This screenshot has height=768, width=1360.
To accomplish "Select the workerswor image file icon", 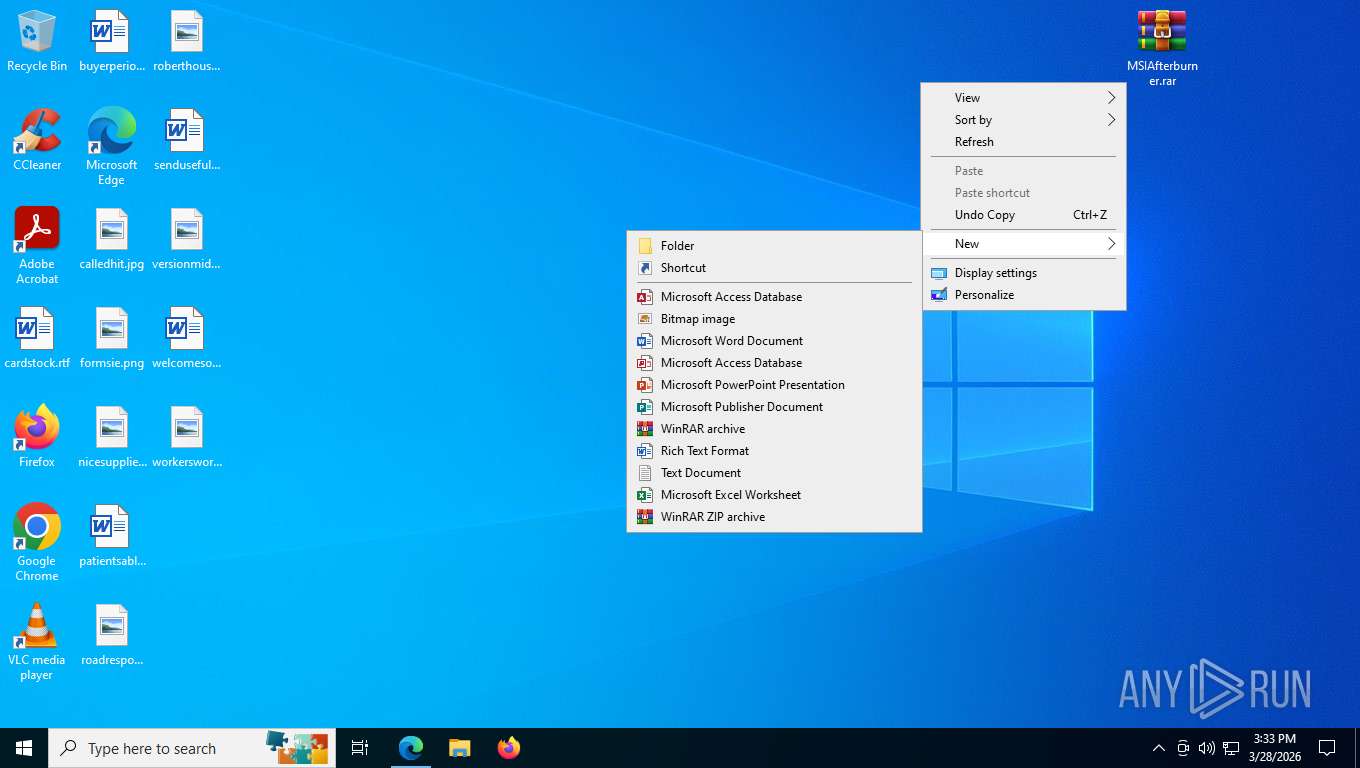I will click(x=187, y=437).
